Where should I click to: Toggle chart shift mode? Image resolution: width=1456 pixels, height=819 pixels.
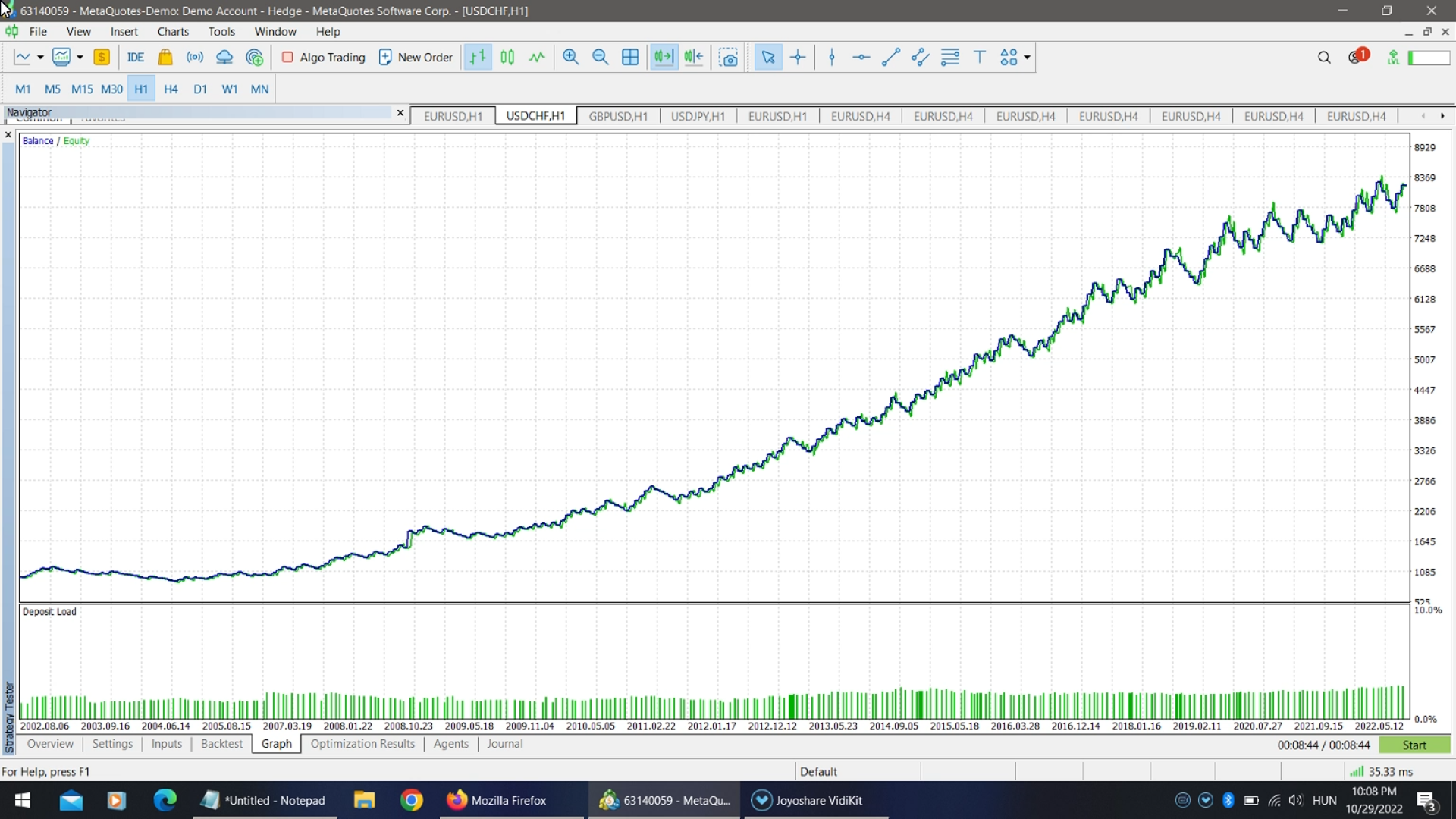pyautogui.click(x=692, y=57)
